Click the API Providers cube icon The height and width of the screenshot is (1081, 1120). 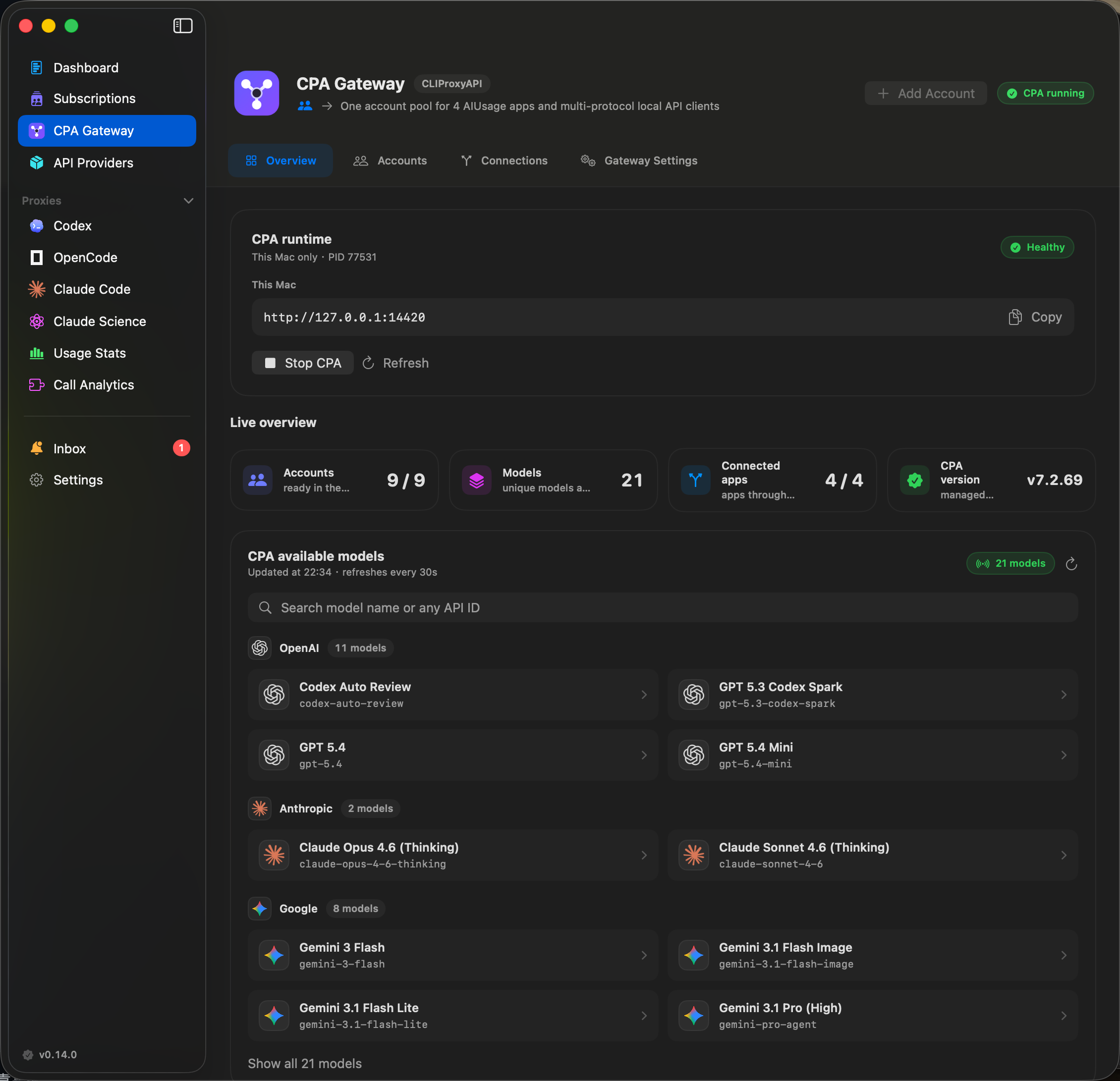click(x=37, y=163)
